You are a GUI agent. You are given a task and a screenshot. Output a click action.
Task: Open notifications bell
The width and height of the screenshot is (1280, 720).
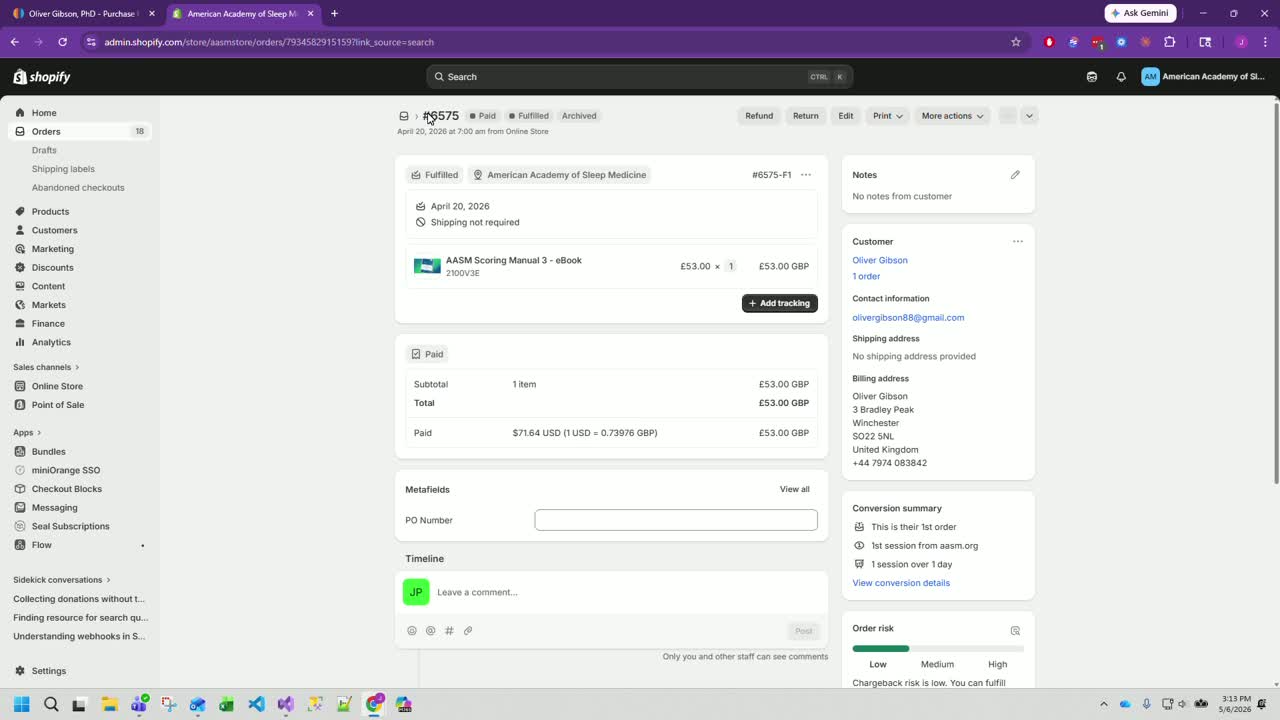coord(1121,77)
